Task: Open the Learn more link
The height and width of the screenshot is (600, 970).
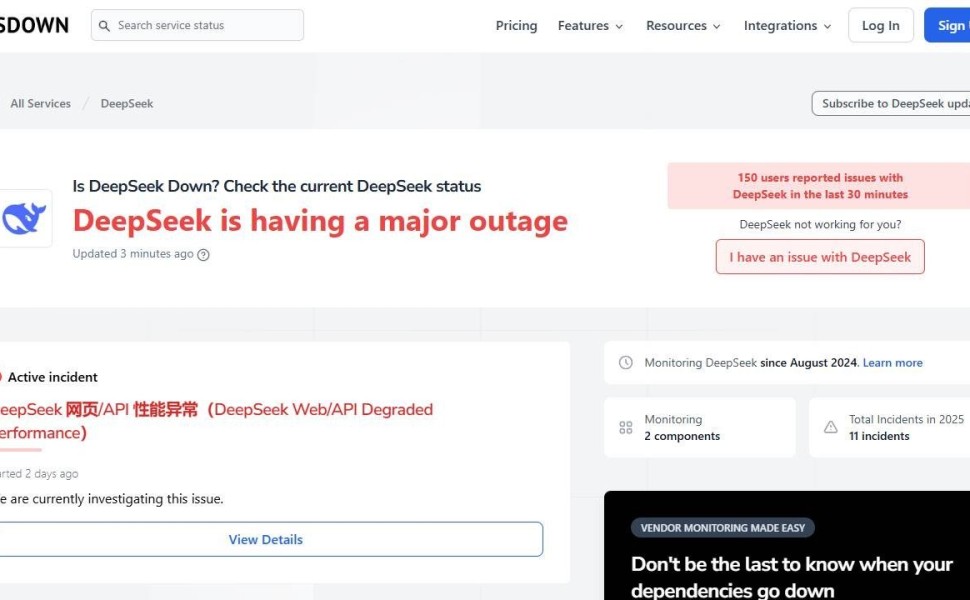Action: [892, 362]
